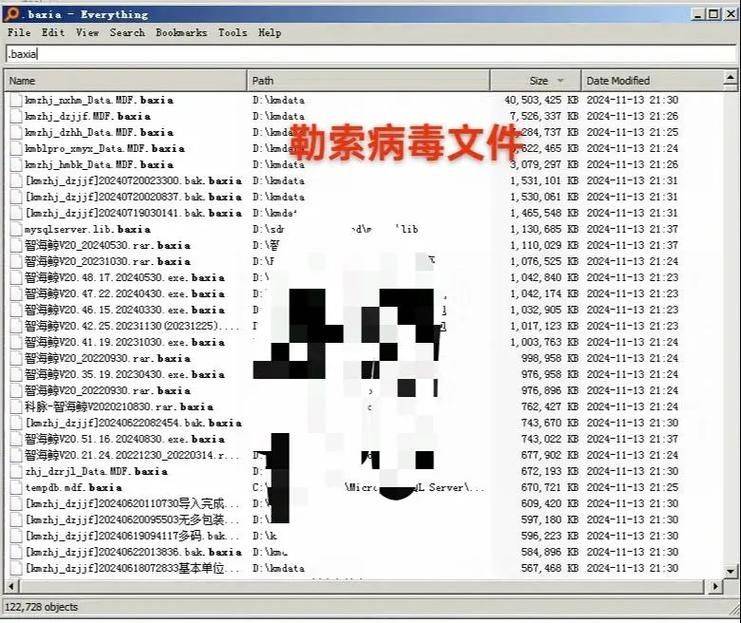The height and width of the screenshot is (623, 741).
Task: Click file icon of kmzhj_hmbk_Data.MDF.baxia
Action: [17, 164]
